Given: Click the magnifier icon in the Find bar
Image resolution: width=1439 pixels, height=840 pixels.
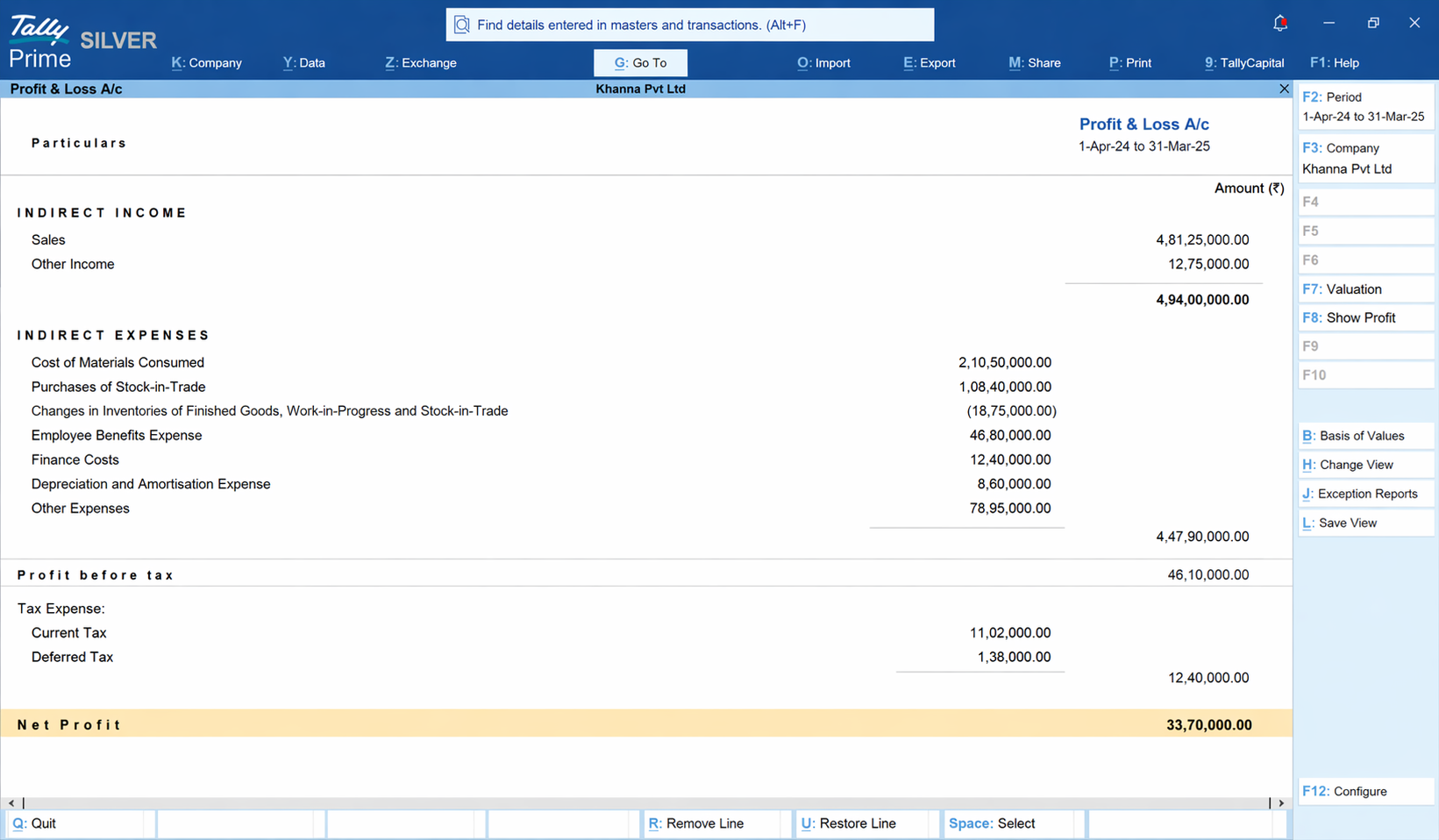Looking at the screenshot, I should [462, 25].
